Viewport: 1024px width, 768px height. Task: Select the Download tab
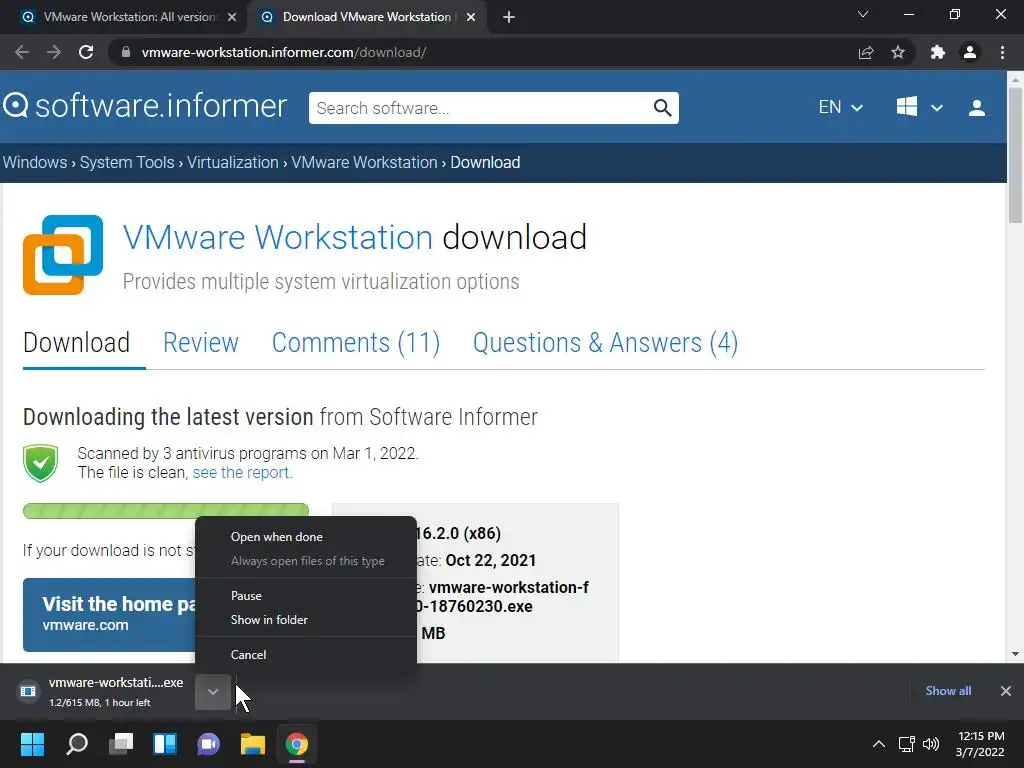[76, 343]
